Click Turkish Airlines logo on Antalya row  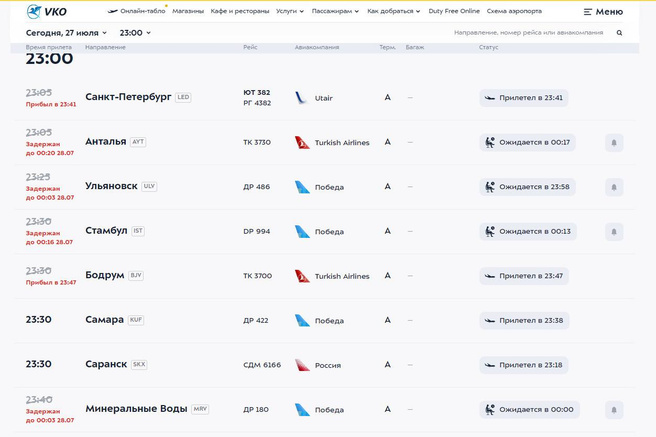click(302, 143)
